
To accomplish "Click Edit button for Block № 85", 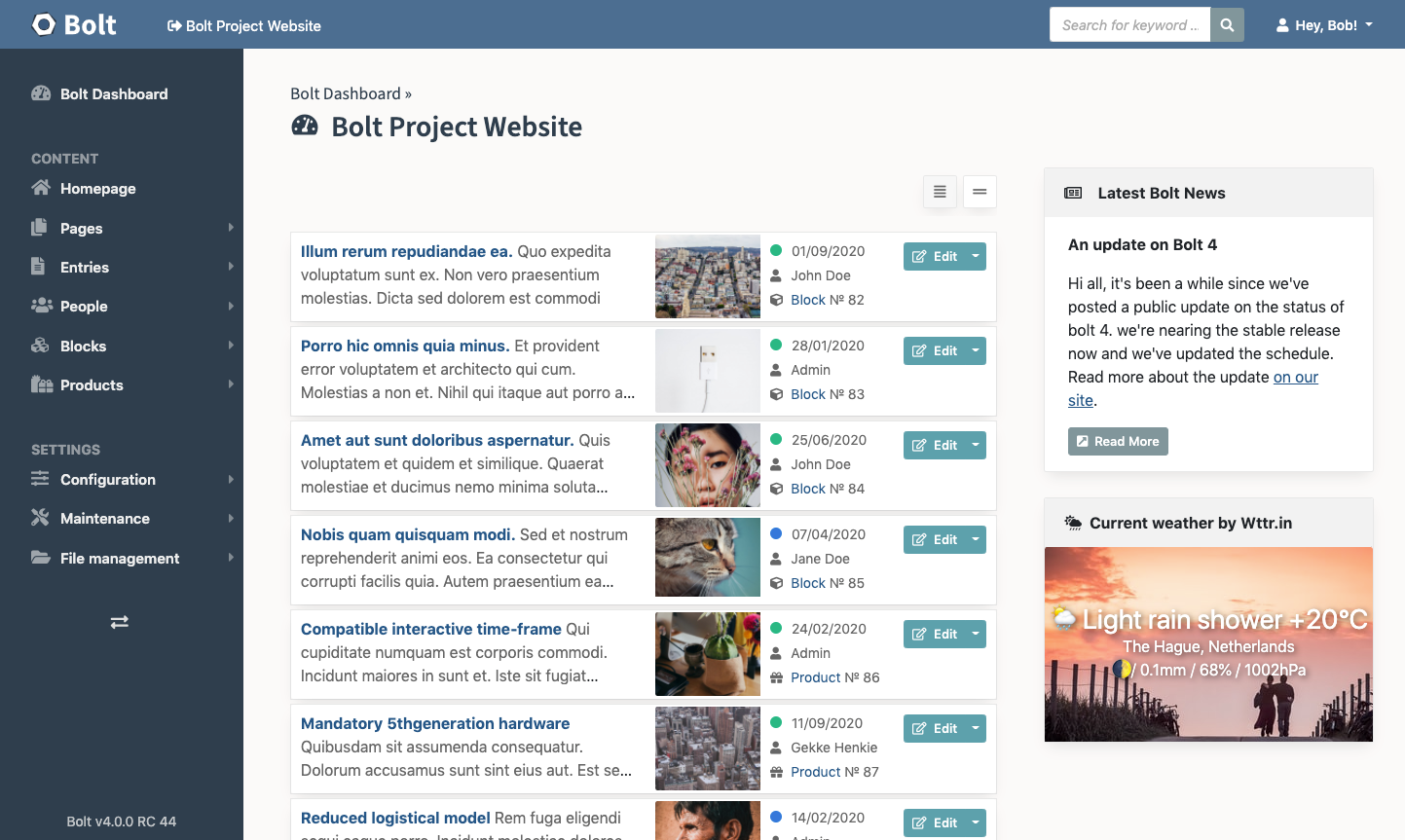I will (935, 539).
